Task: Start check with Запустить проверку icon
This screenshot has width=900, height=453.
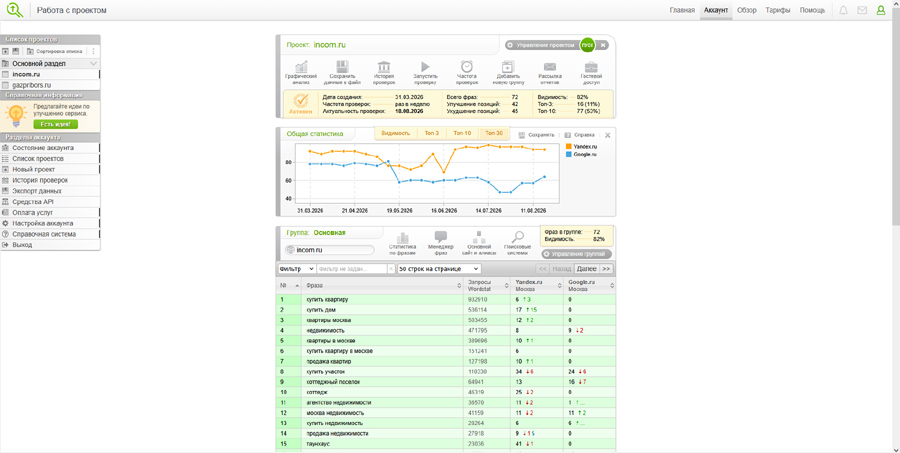Action: [x=425, y=67]
